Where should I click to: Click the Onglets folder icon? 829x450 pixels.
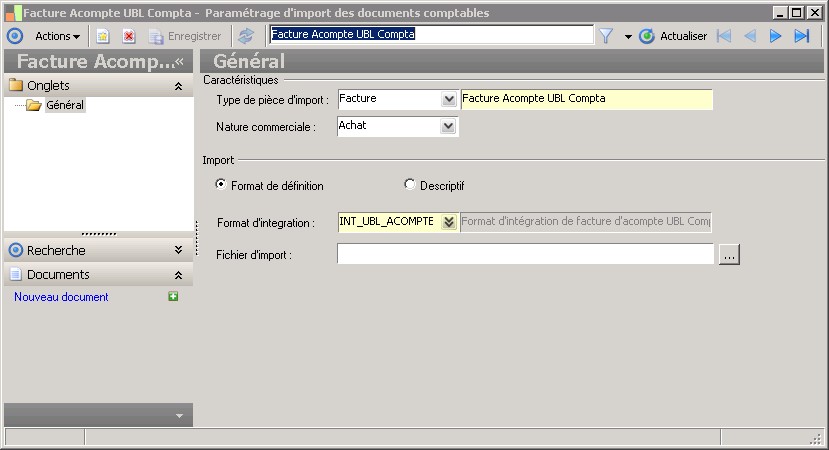[x=16, y=85]
